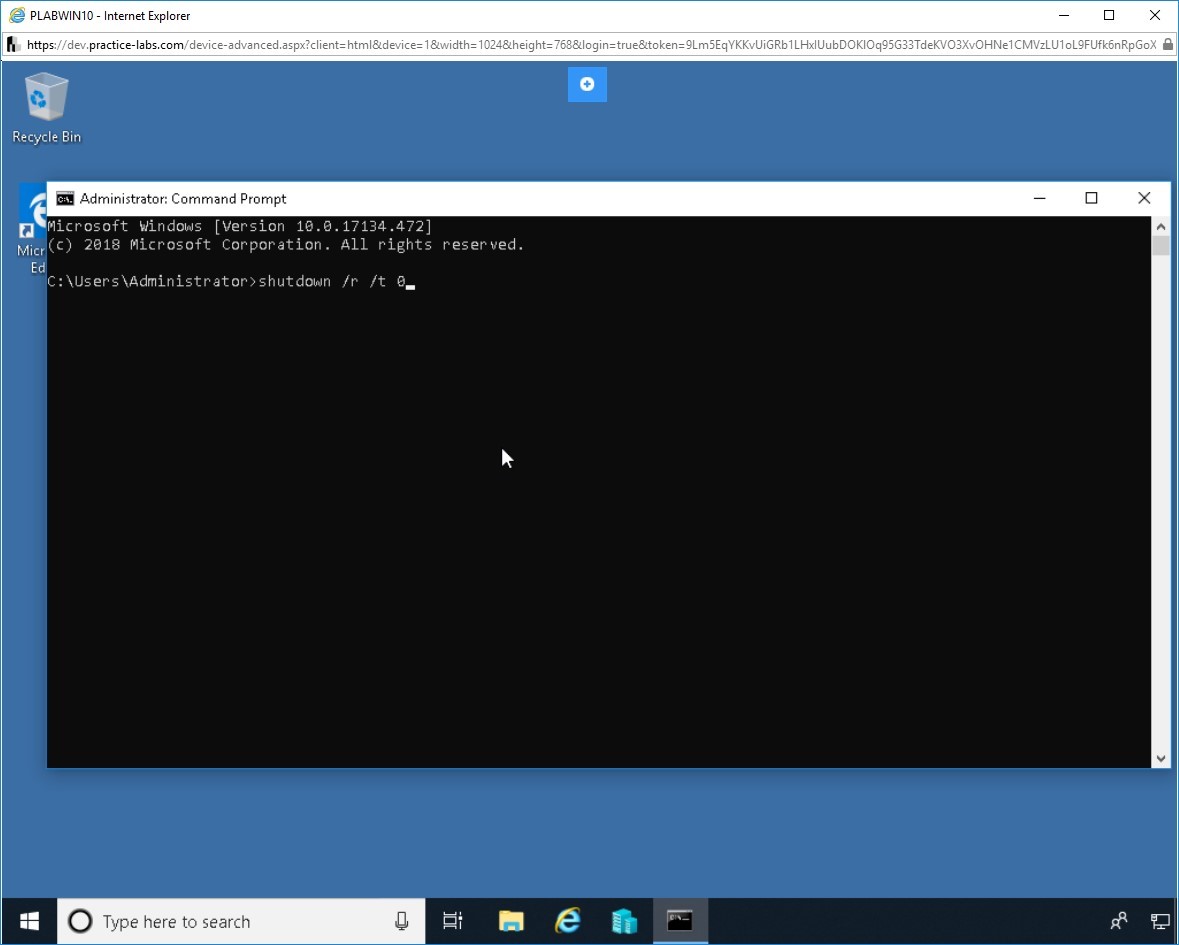Viewport: 1179px width, 945px height.
Task: Open the People icon in the system tray
Action: tap(1119, 921)
